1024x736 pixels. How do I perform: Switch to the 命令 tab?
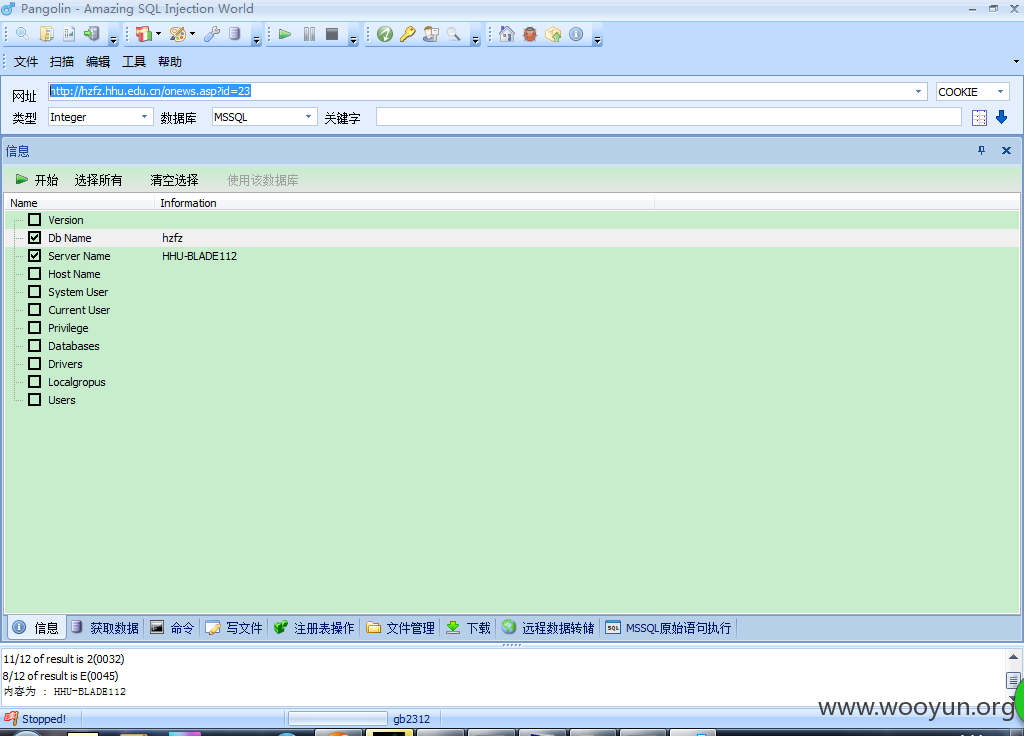(x=172, y=628)
